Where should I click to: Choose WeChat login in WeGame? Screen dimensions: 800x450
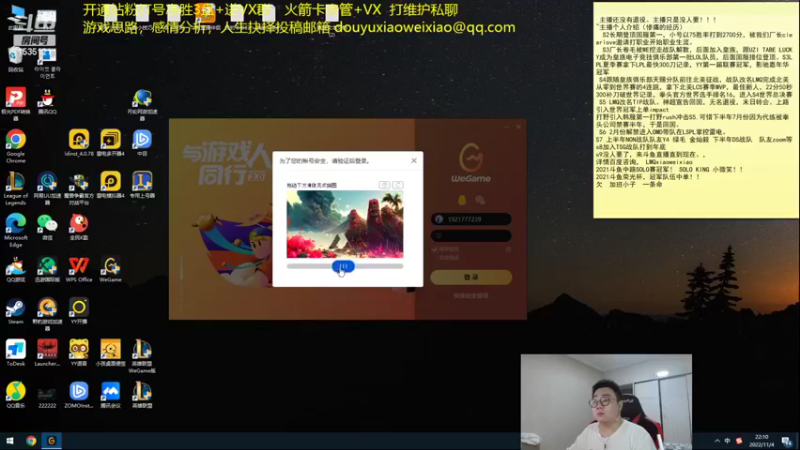(480, 200)
